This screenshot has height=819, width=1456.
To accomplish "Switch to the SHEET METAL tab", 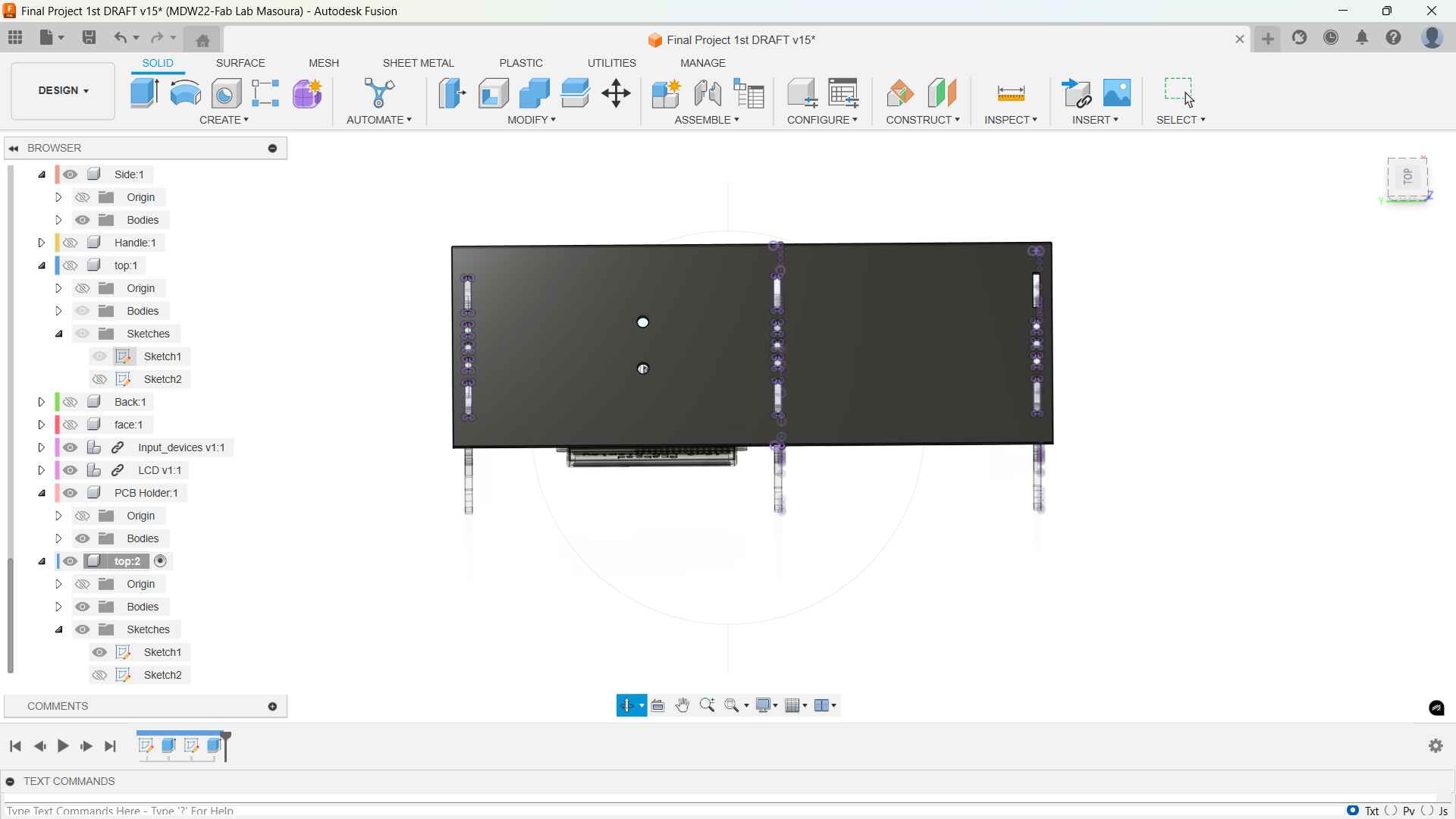I will coord(419,63).
